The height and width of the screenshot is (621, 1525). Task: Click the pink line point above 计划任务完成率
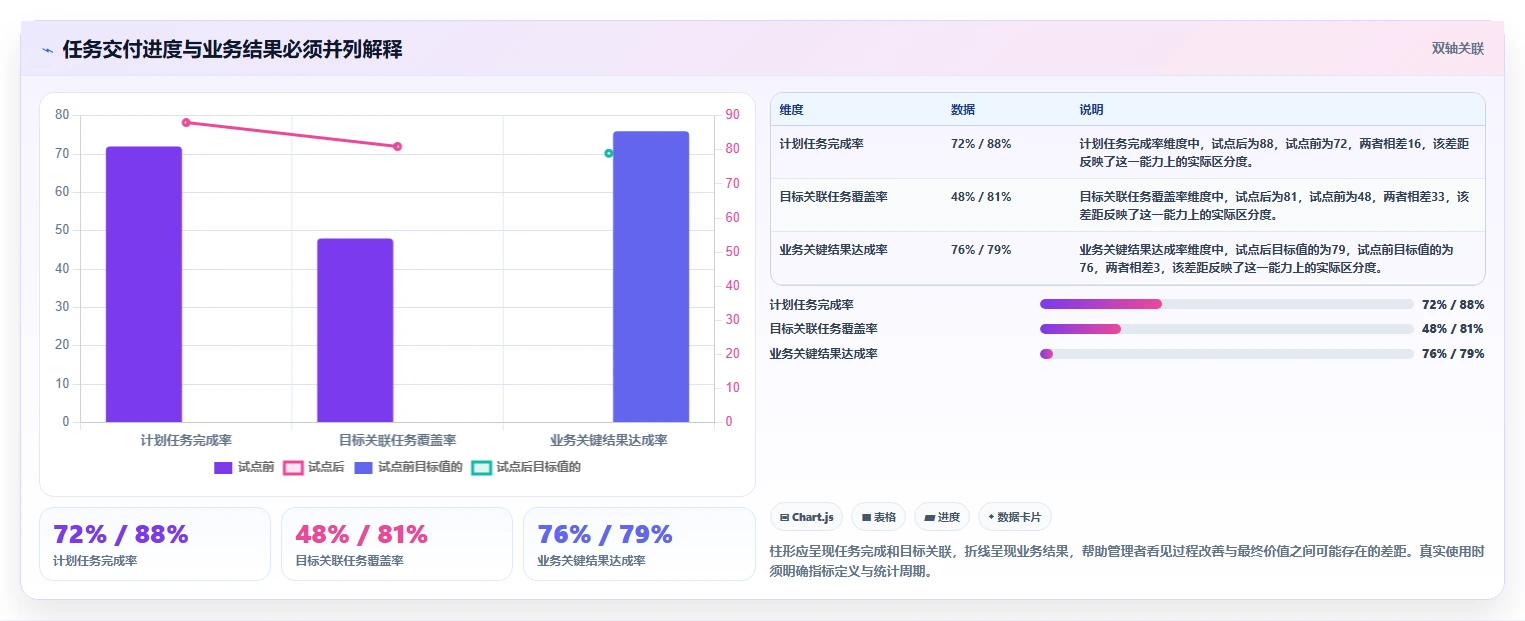tap(186, 122)
